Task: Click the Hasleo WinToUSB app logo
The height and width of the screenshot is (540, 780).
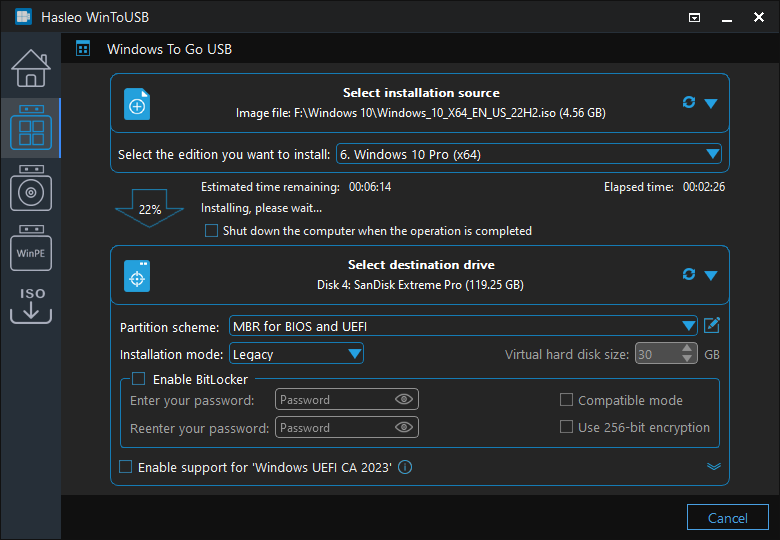Action: click(23, 17)
